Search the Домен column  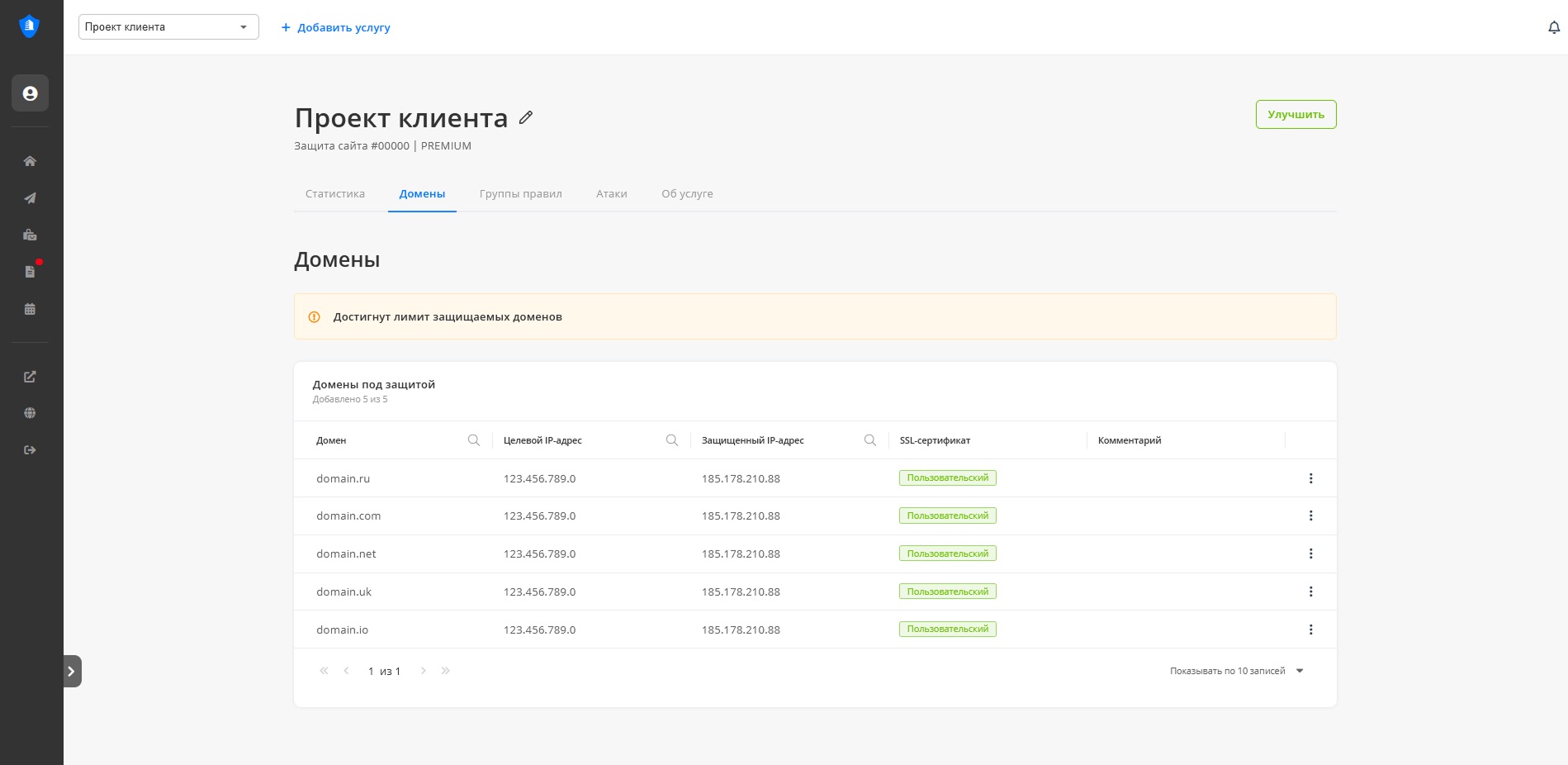pyautogui.click(x=474, y=440)
